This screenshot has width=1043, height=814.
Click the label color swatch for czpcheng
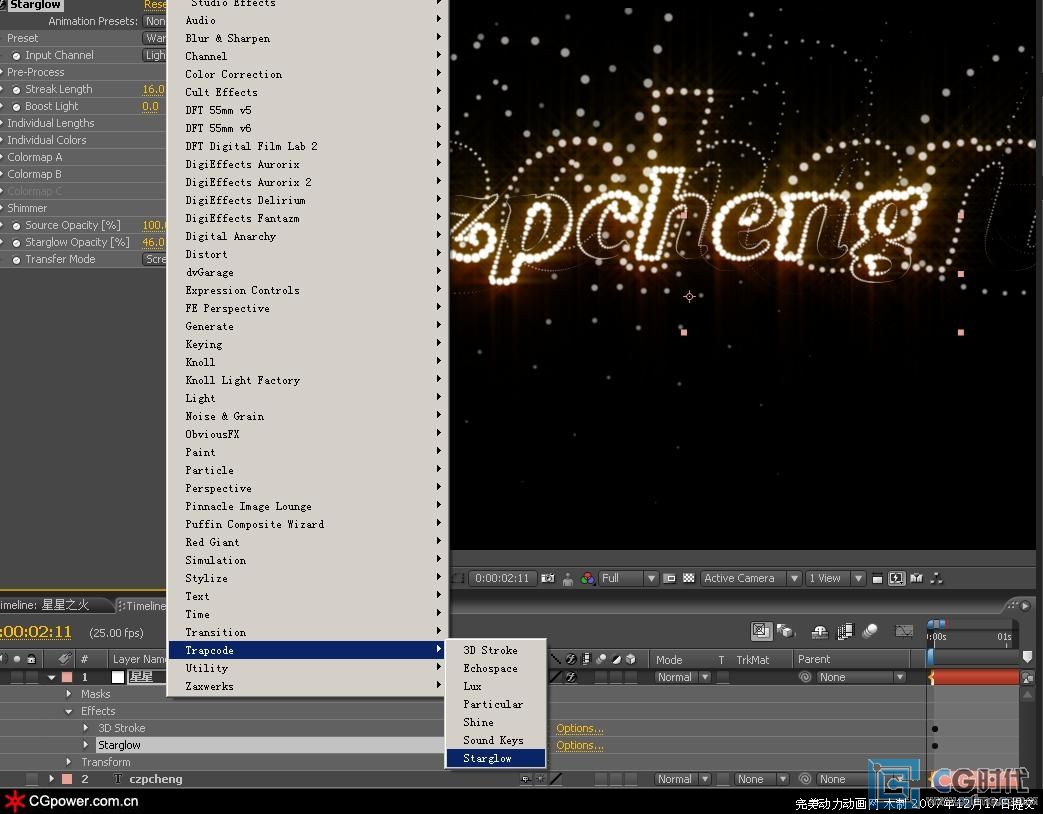pyautogui.click(x=67, y=779)
